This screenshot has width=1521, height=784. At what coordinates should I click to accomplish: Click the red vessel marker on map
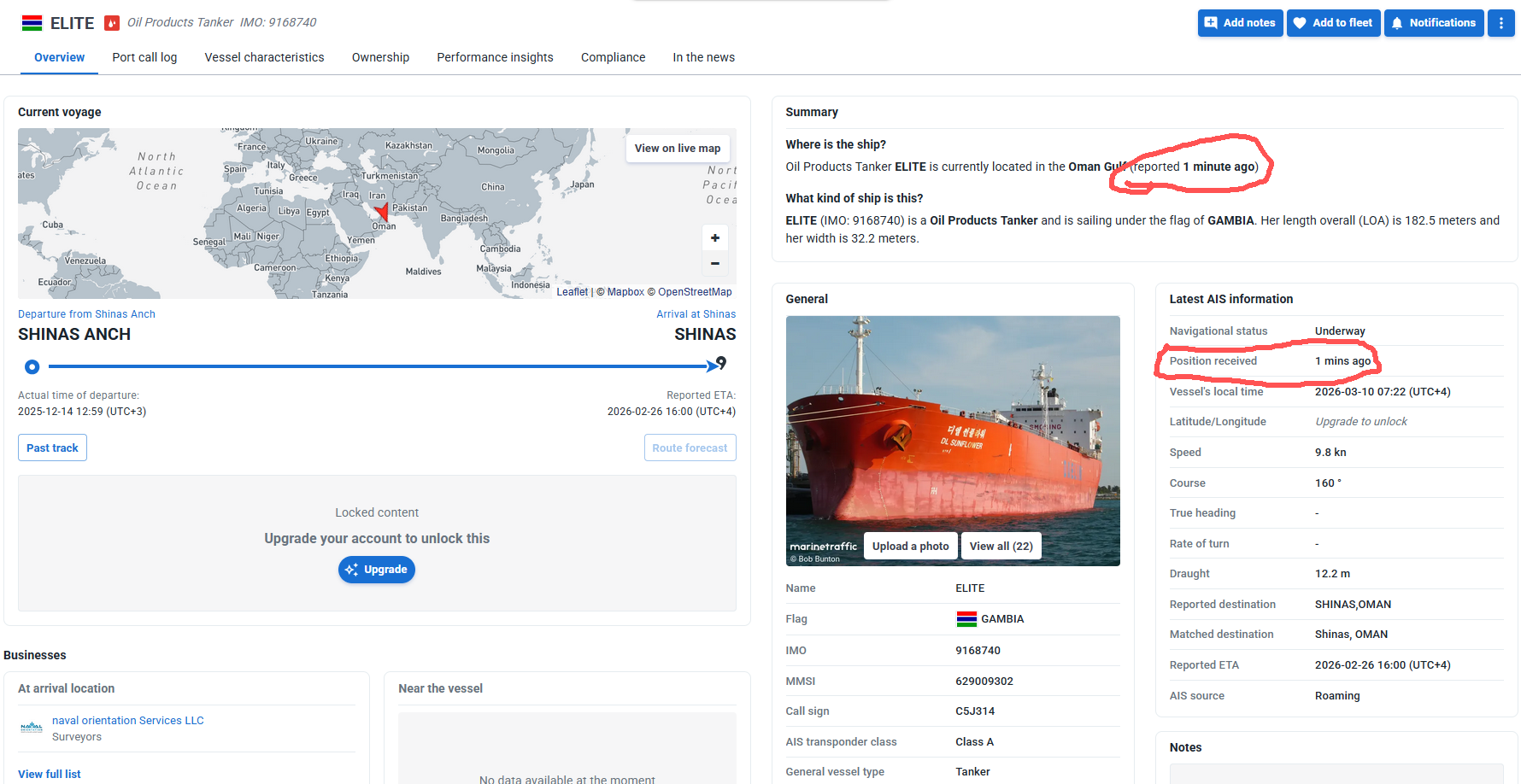(x=381, y=211)
